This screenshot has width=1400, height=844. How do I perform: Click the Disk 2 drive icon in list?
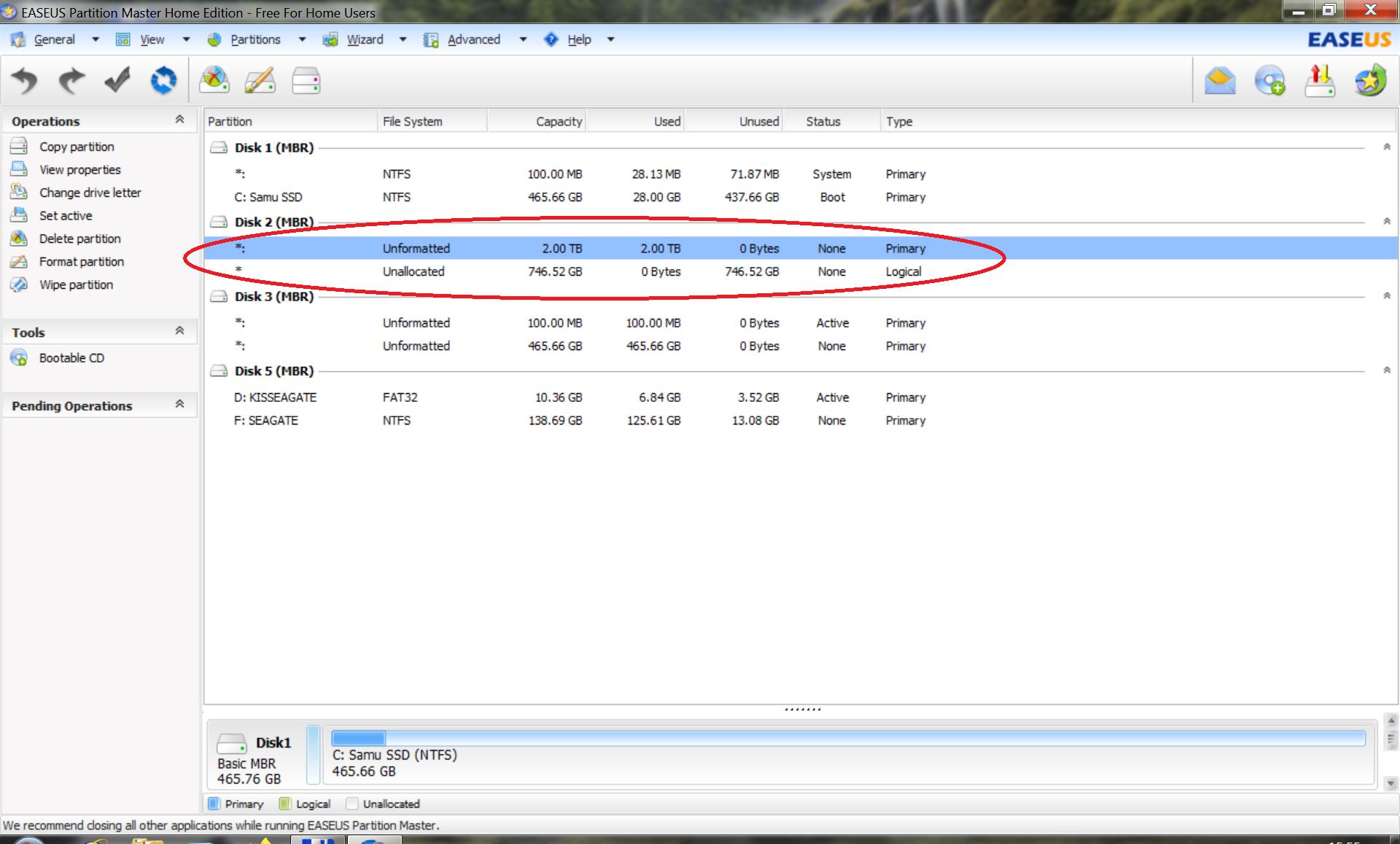coord(219,222)
